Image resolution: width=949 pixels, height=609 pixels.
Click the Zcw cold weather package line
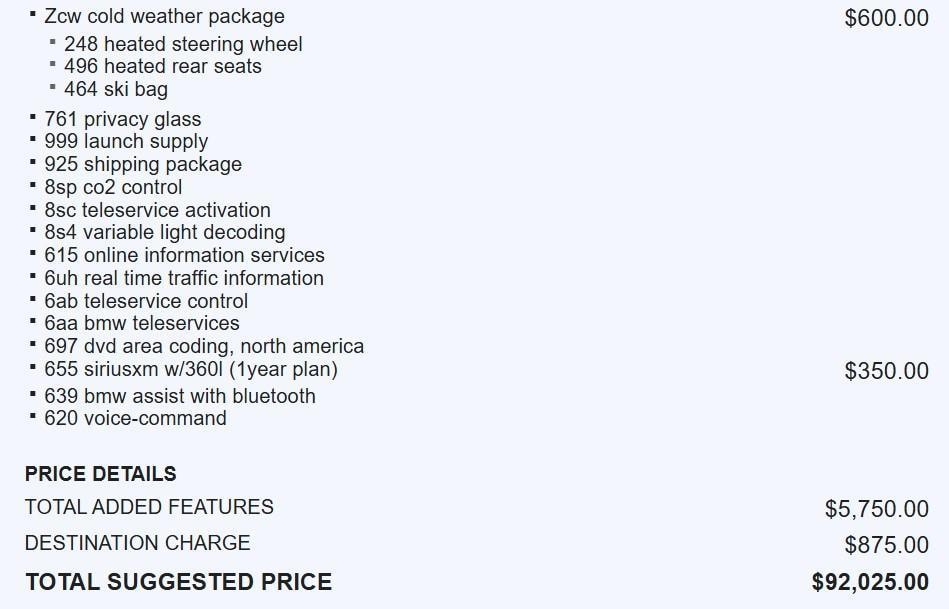pyautogui.click(x=164, y=17)
